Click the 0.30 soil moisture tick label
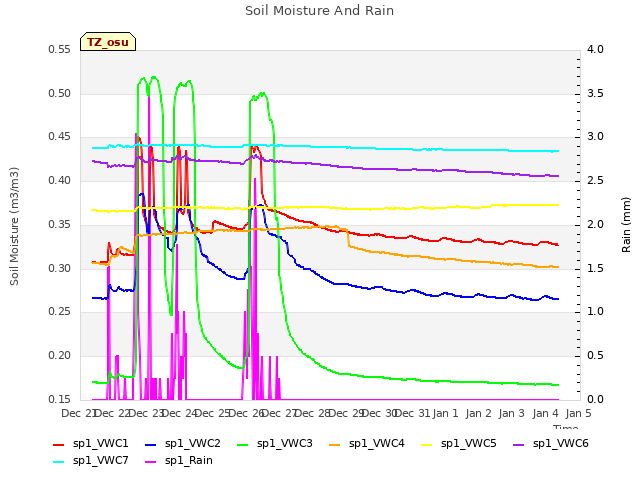Image resolution: width=640 pixels, height=480 pixels. point(59,268)
